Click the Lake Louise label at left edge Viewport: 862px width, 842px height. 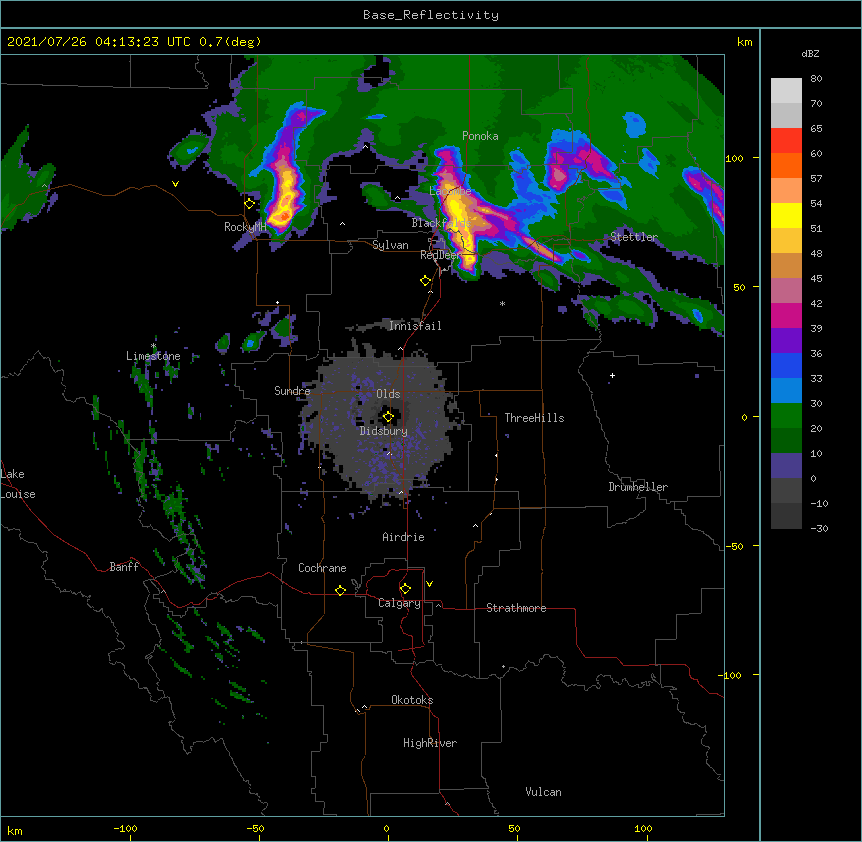(x=18, y=484)
